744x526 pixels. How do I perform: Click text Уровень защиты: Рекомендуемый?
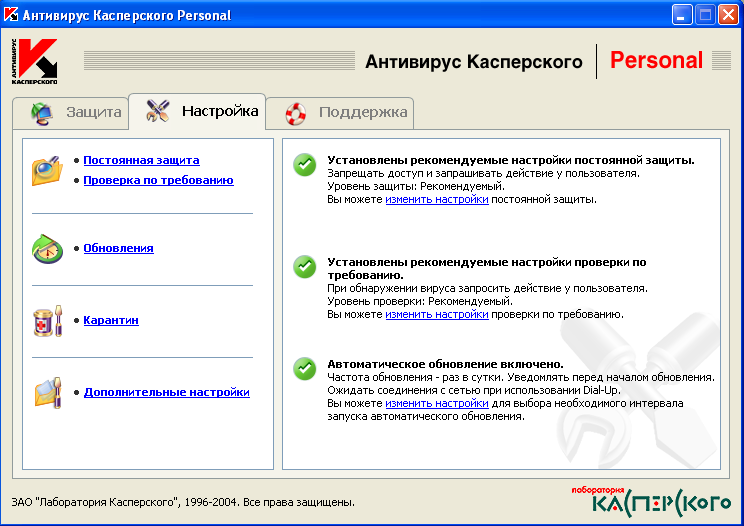click(x=416, y=186)
